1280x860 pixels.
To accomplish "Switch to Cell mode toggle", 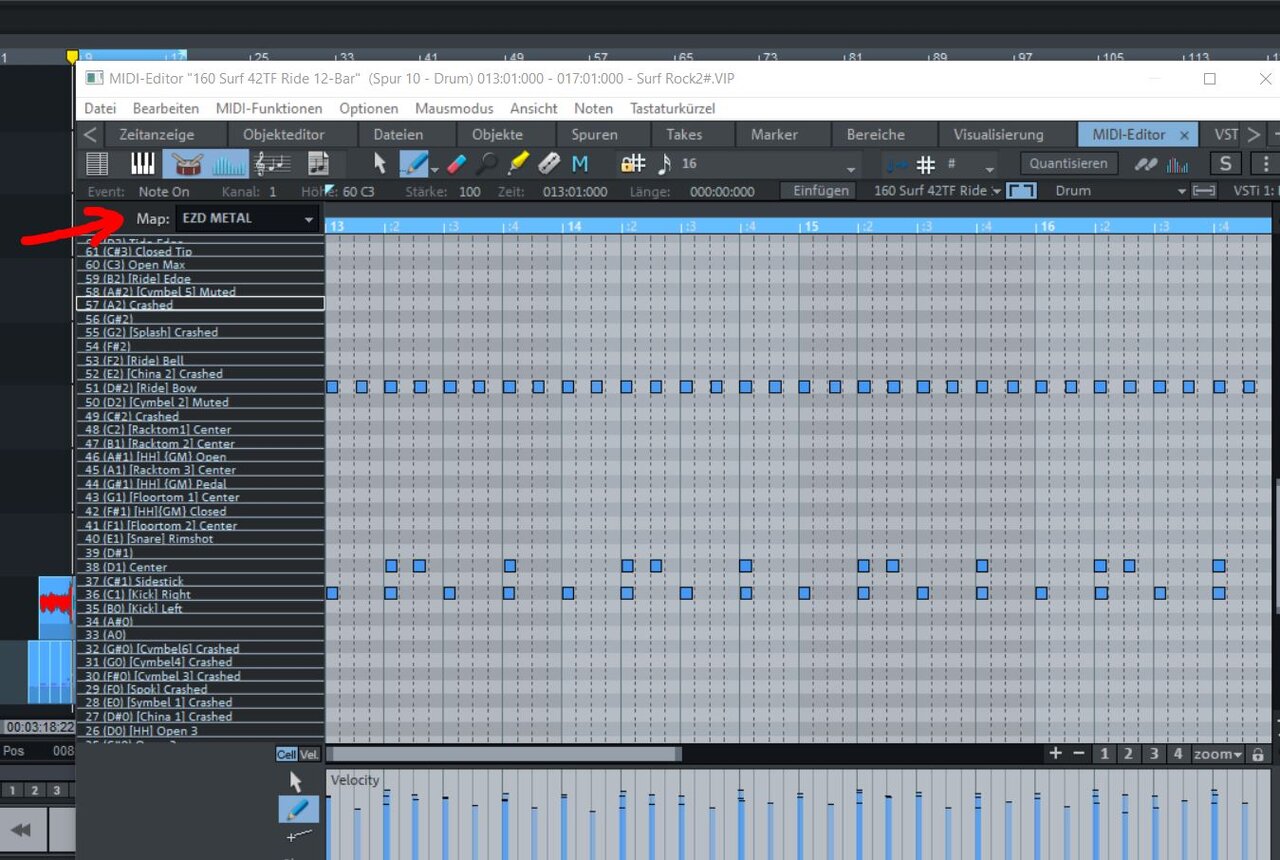I will point(287,754).
